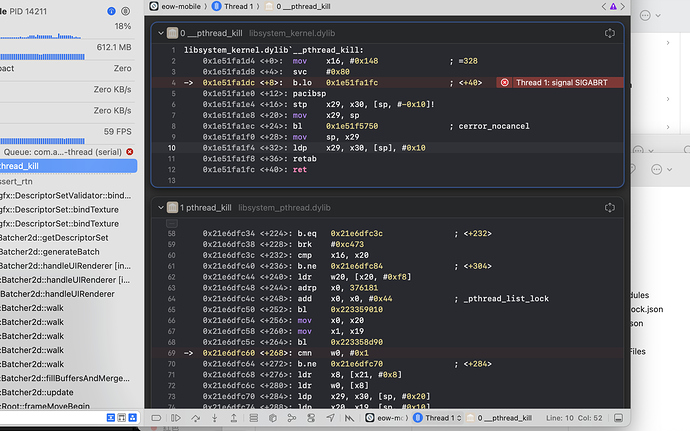Open the Thread 1 popup in the debug bar
The width and height of the screenshot is (690, 431).
coord(438,418)
